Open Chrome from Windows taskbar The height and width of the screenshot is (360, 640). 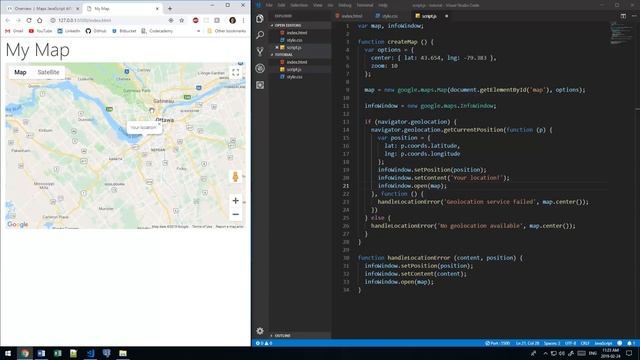(x=25, y=353)
